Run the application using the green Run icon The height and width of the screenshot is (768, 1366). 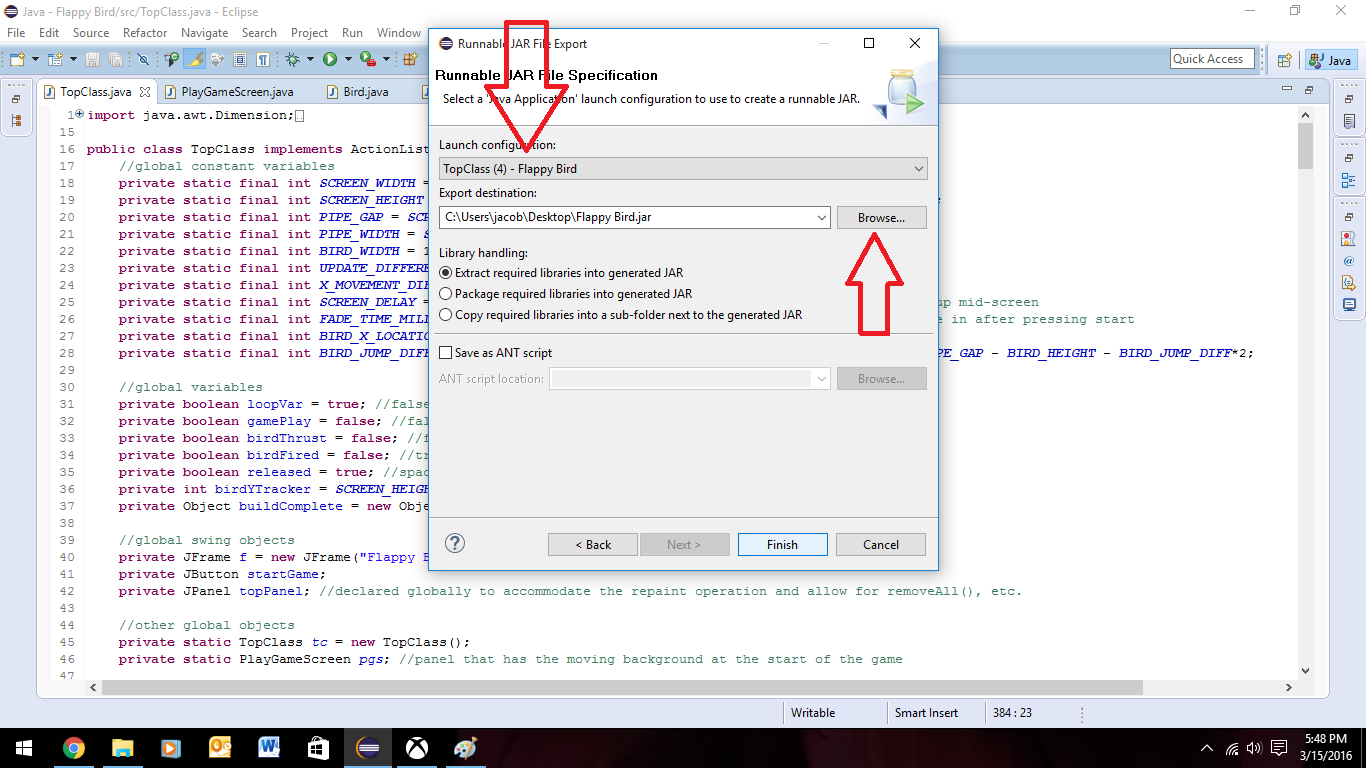329,59
